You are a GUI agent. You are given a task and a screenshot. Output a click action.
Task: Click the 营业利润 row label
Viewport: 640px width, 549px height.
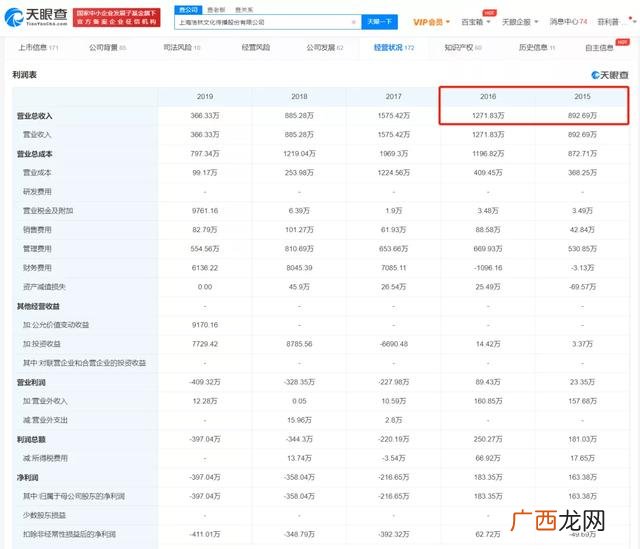click(31, 382)
